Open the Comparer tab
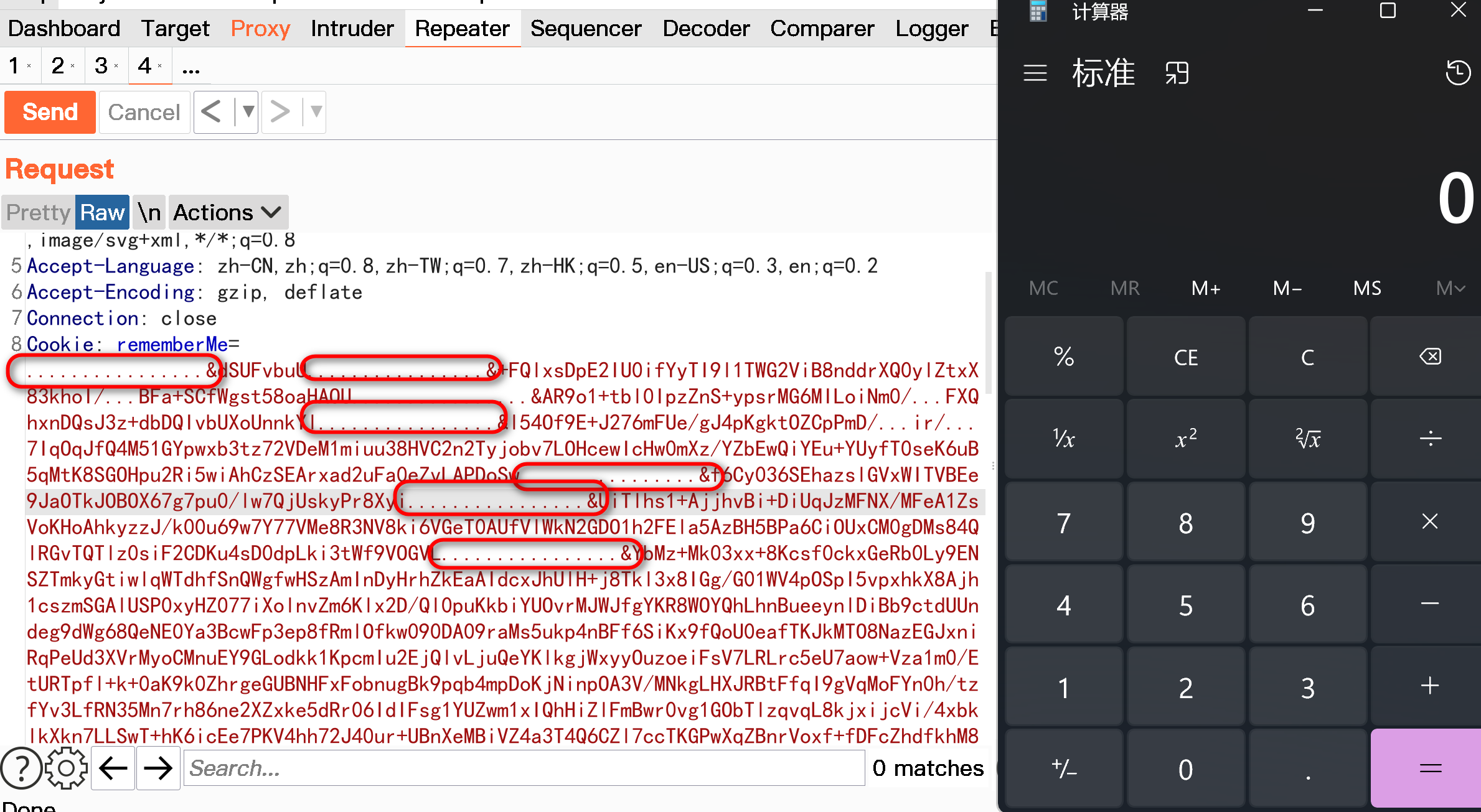The image size is (1481, 812). [x=822, y=29]
